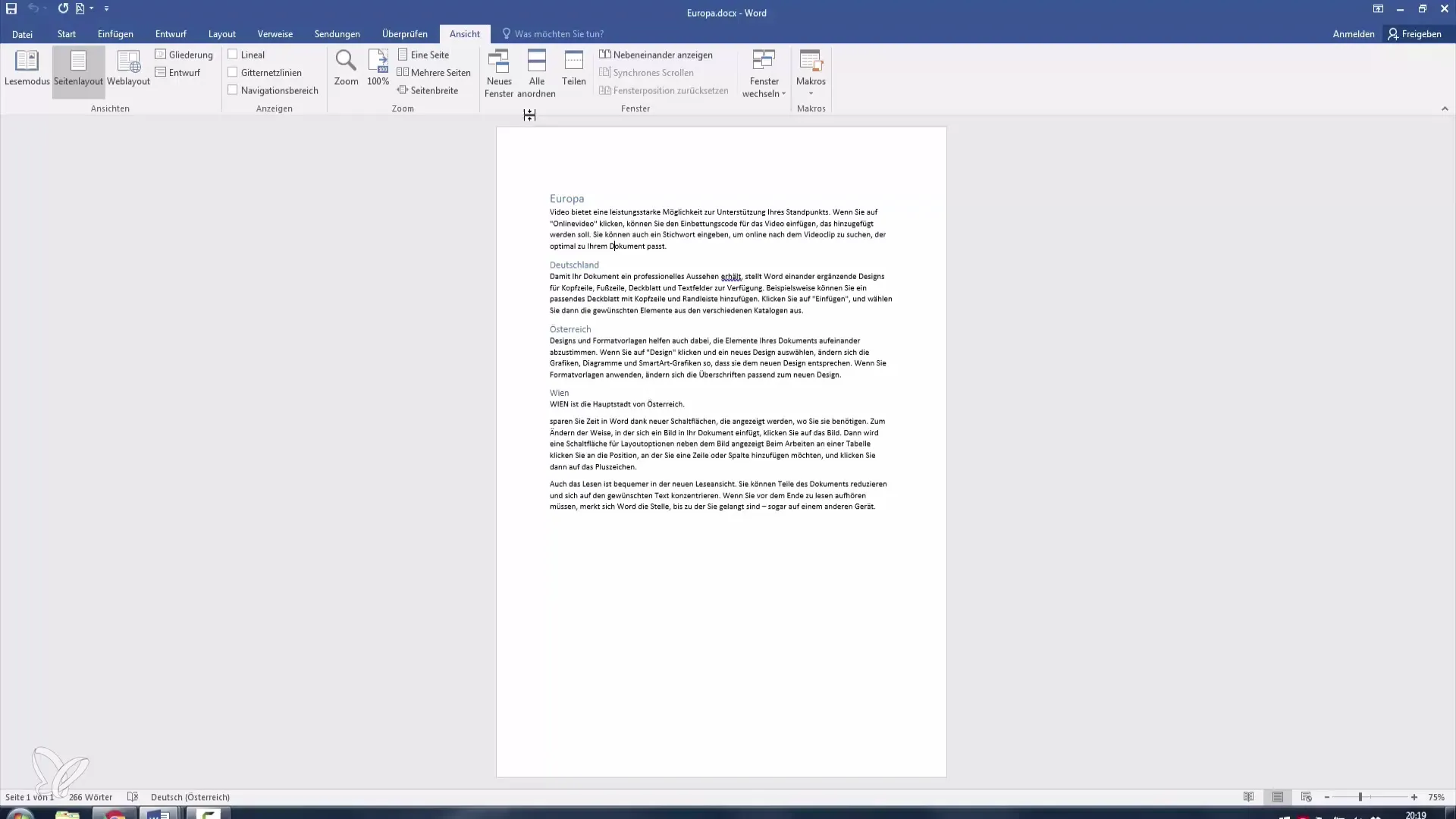Enable the Navigationsbereich checkbox
This screenshot has width=1456, height=819.
click(233, 89)
